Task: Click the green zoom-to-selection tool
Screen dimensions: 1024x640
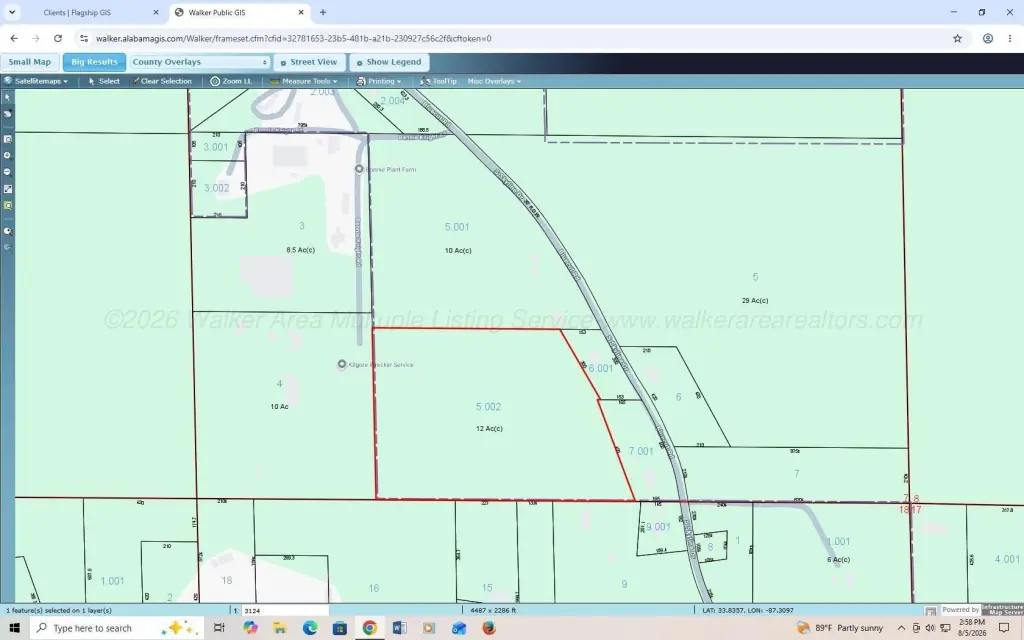Action: click(7, 205)
